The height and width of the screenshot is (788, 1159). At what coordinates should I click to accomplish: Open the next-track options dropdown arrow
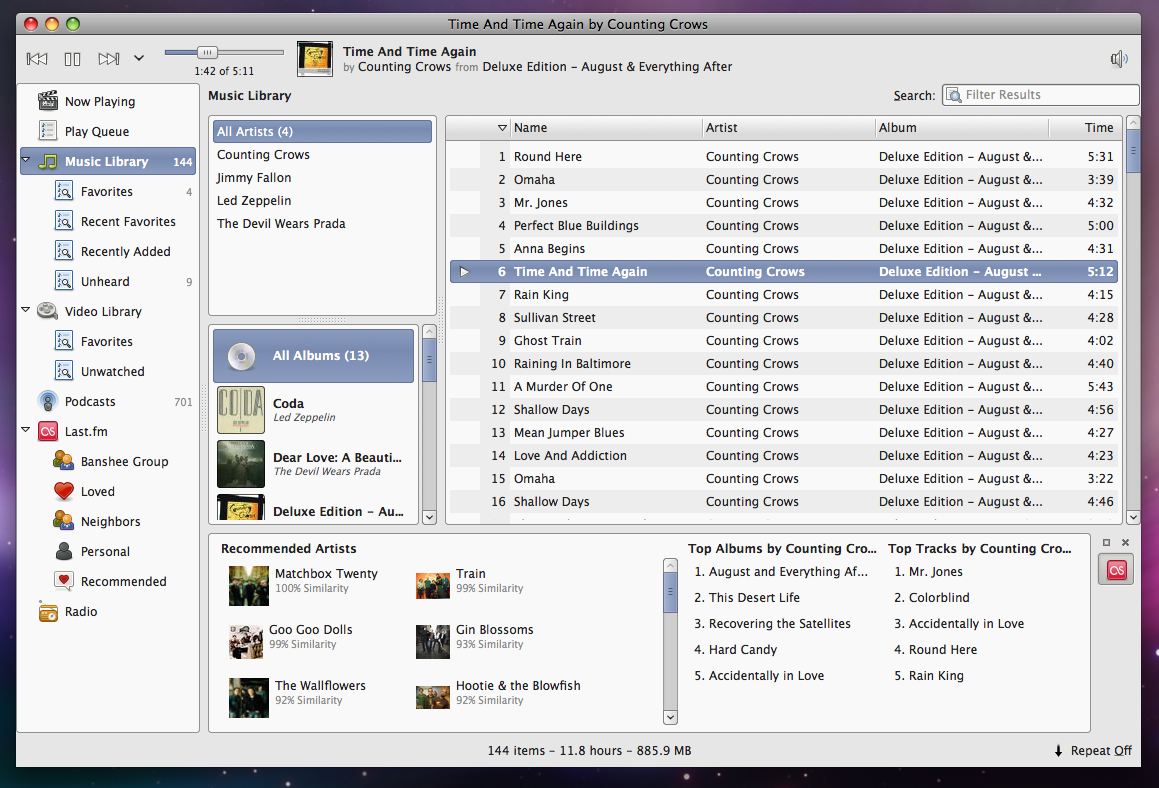tap(138, 58)
